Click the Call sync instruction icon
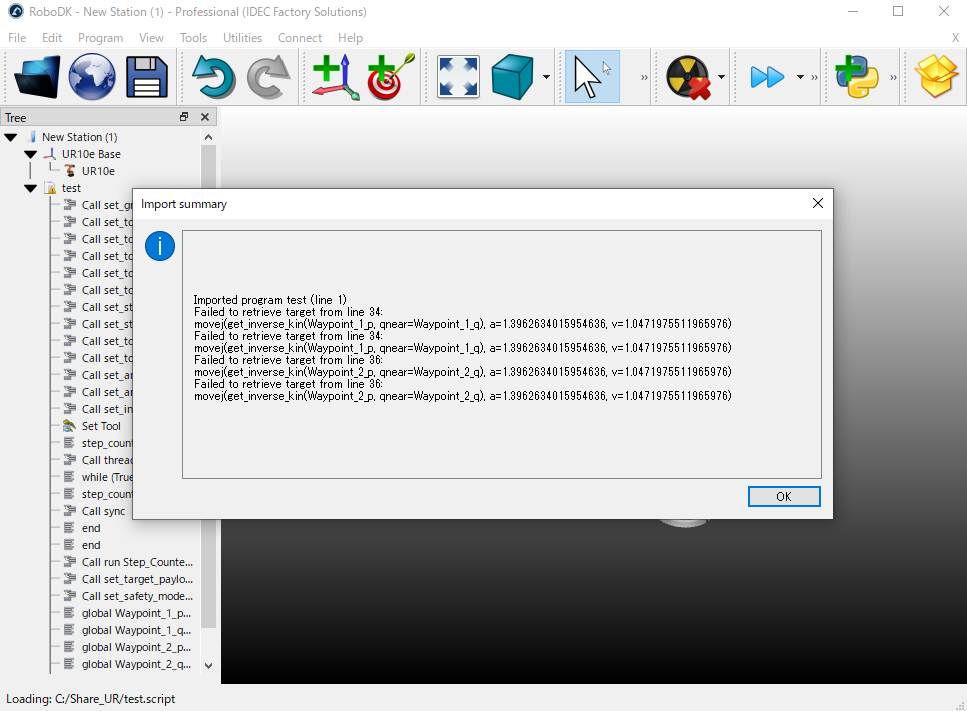 pyautogui.click(x=70, y=511)
